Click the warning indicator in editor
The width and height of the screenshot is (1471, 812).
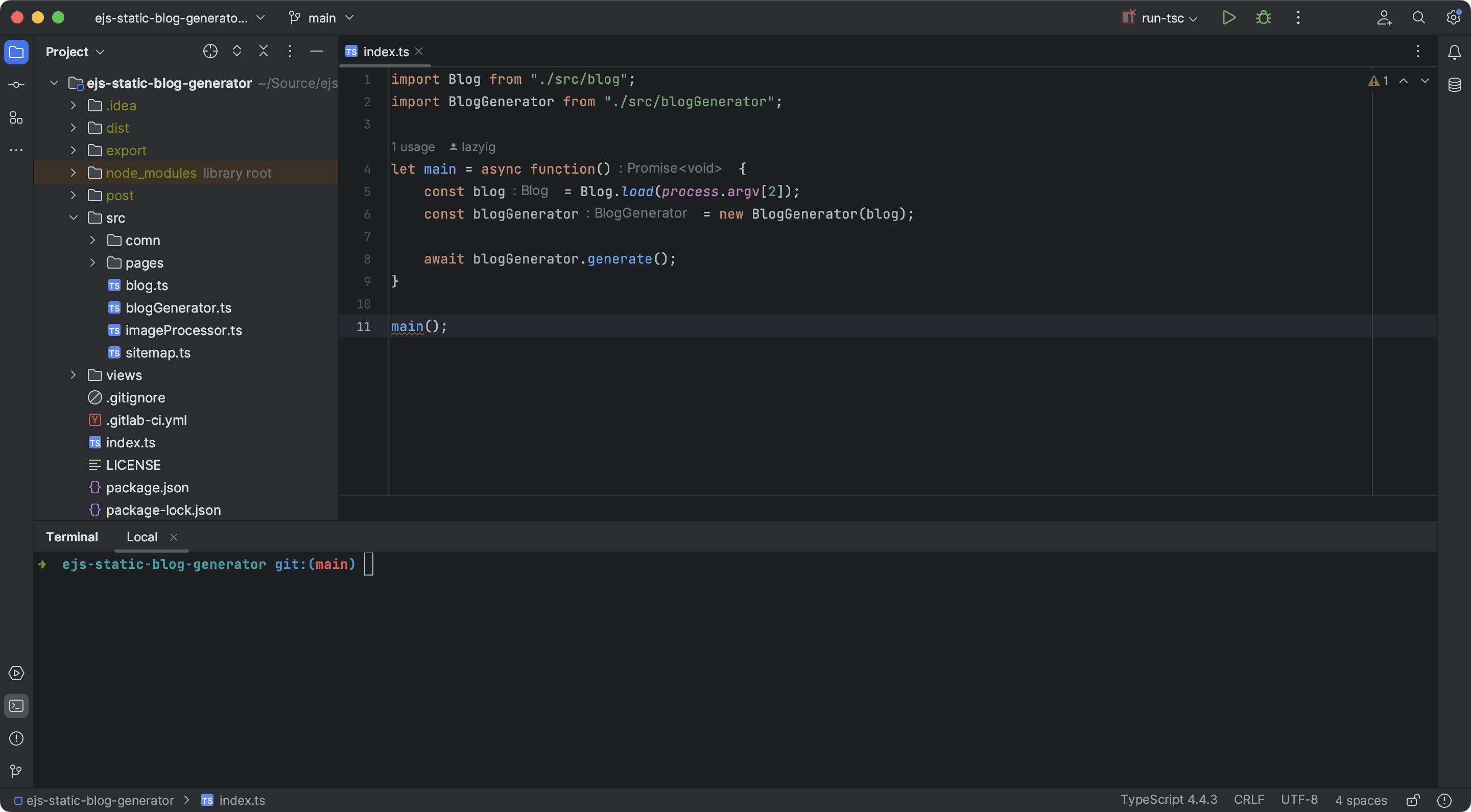coord(1378,81)
